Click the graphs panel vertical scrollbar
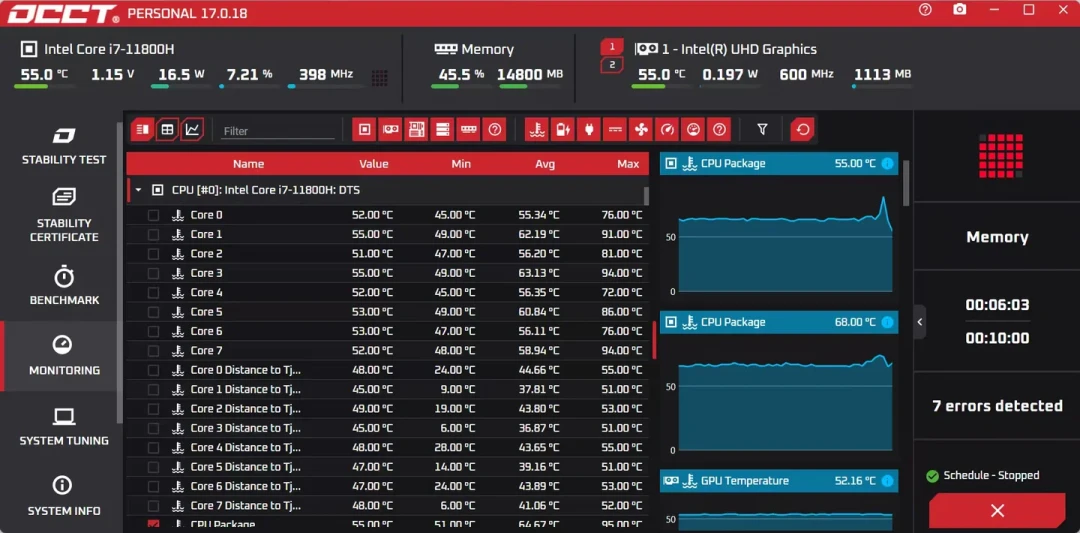The image size is (1080, 533). pyautogui.click(x=906, y=182)
